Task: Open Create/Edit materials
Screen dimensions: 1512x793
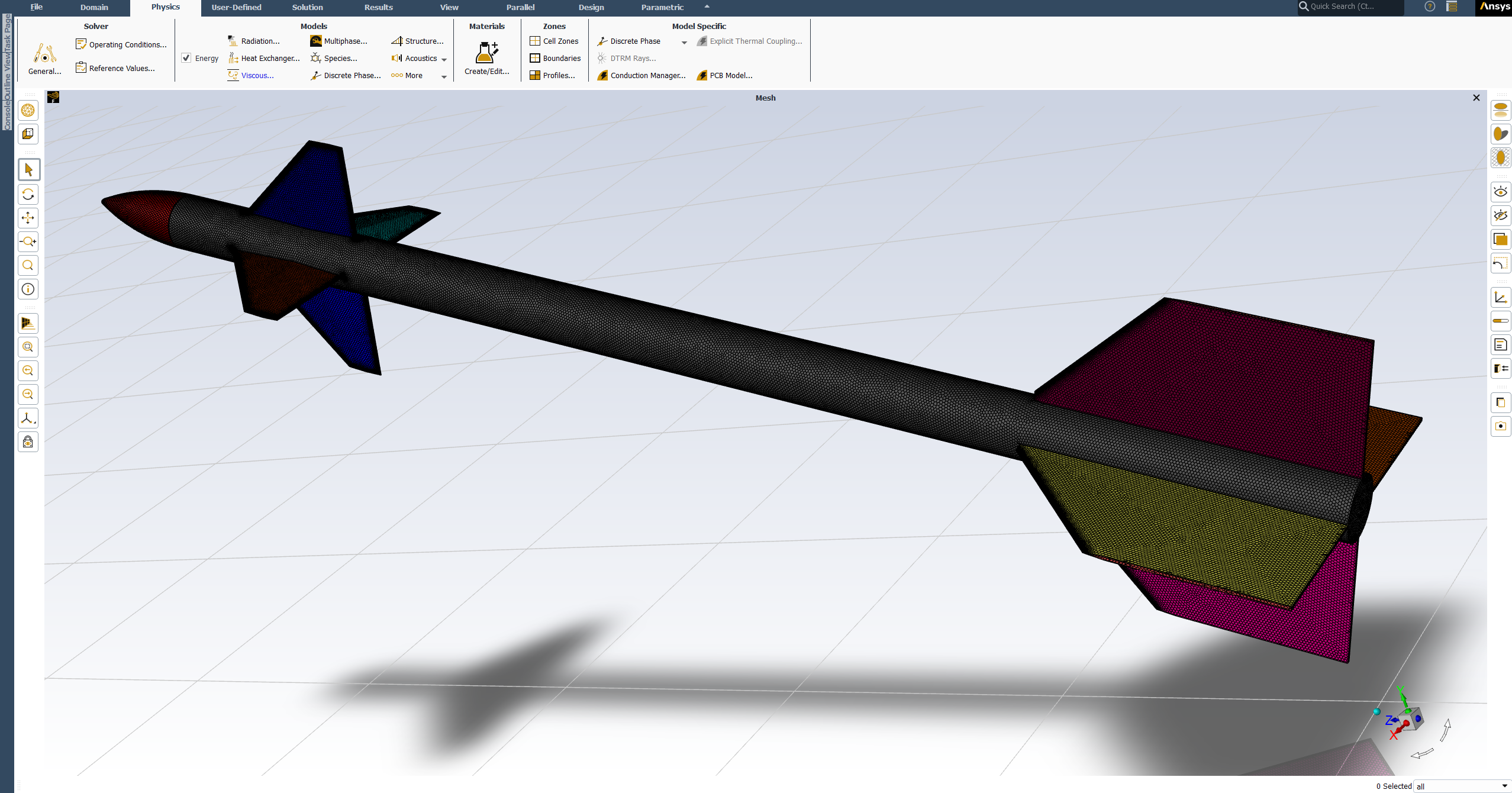Action: tap(486, 59)
